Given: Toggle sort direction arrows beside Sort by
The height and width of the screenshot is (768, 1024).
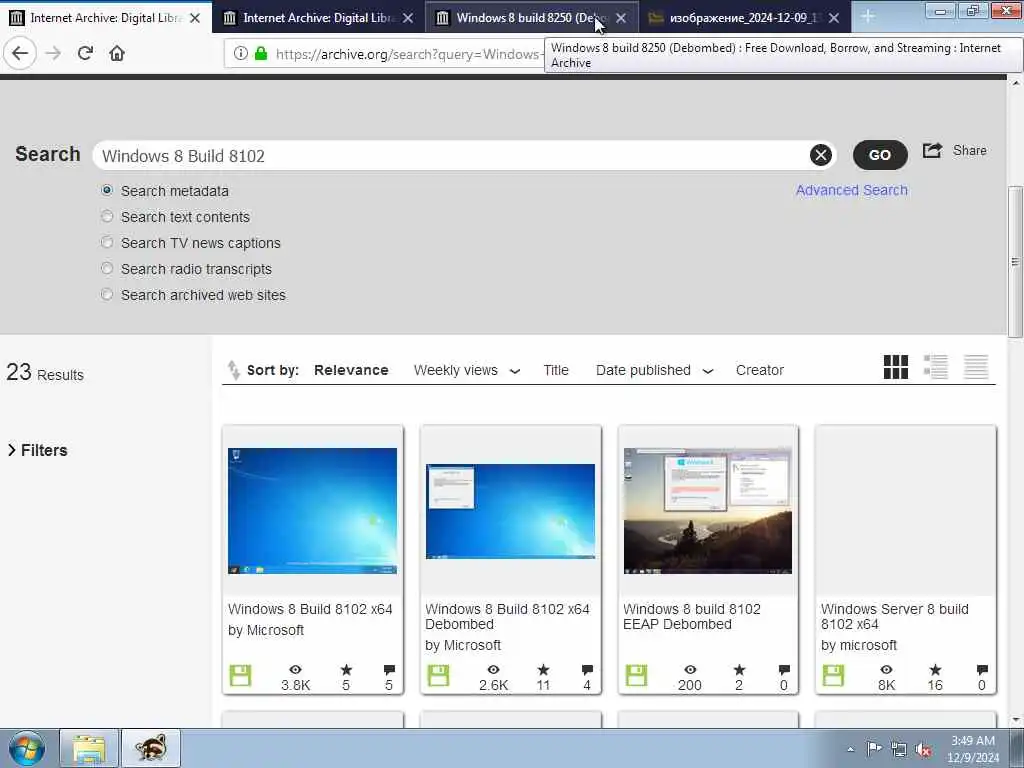Looking at the screenshot, I should point(233,370).
